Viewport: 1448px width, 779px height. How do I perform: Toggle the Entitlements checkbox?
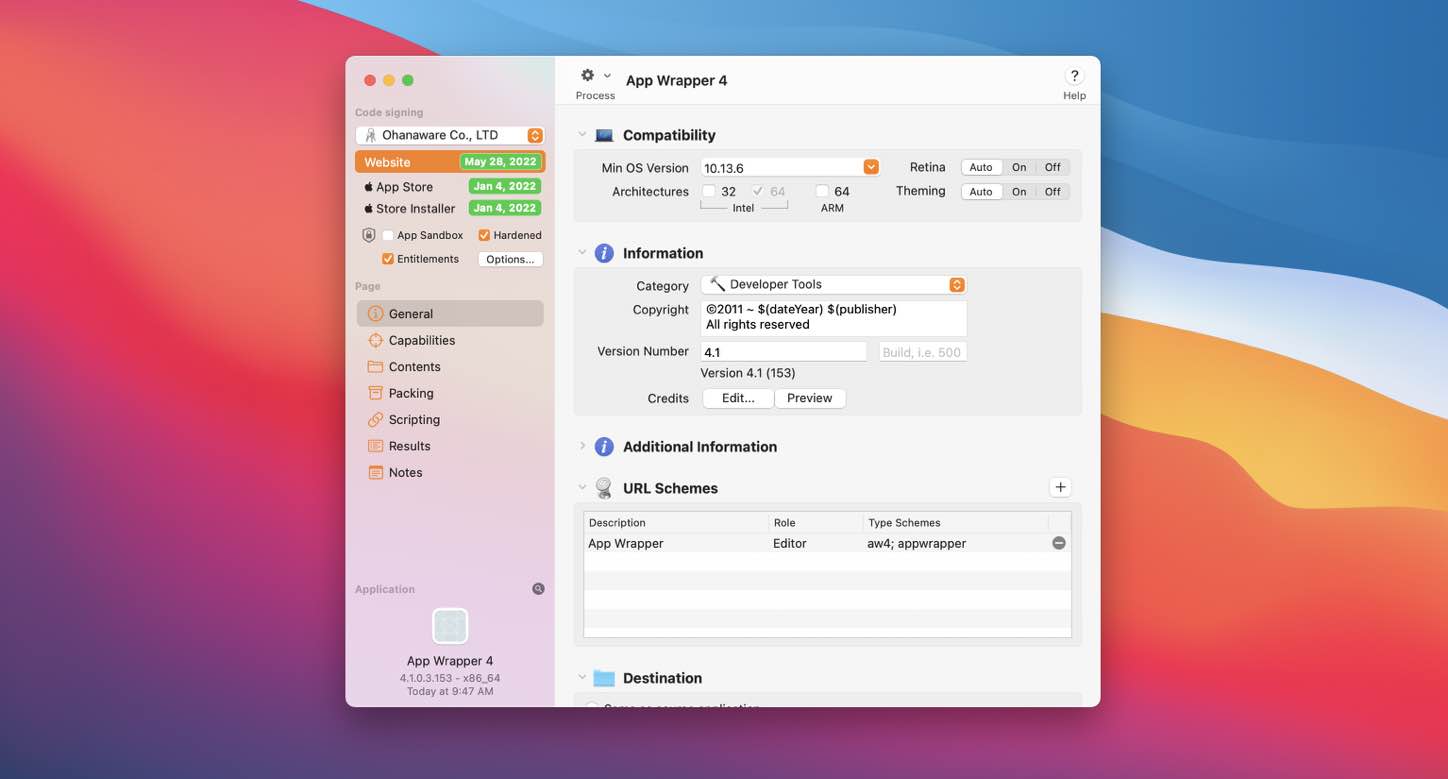[x=388, y=259]
